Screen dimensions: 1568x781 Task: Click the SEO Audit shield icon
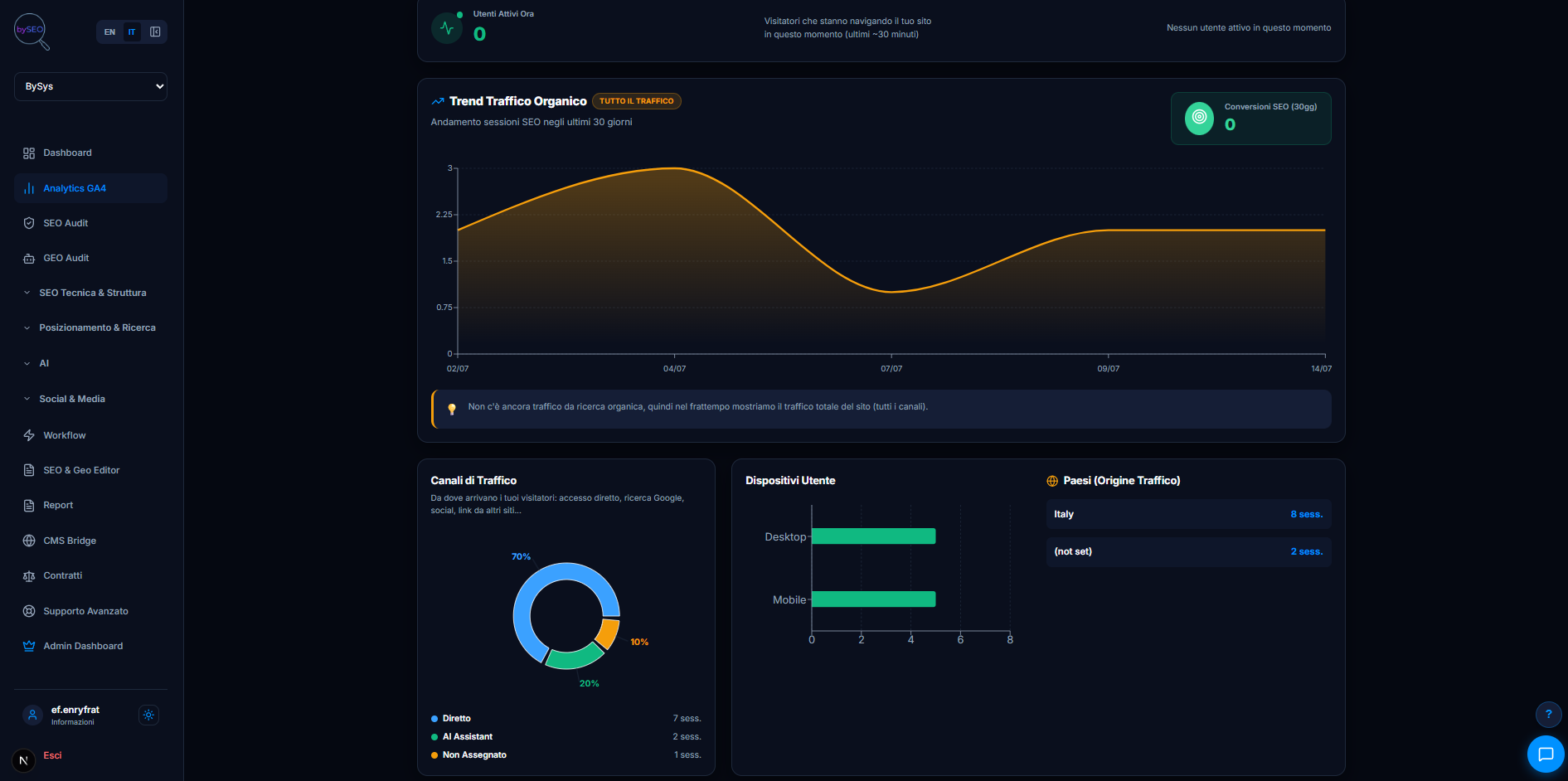(x=29, y=223)
